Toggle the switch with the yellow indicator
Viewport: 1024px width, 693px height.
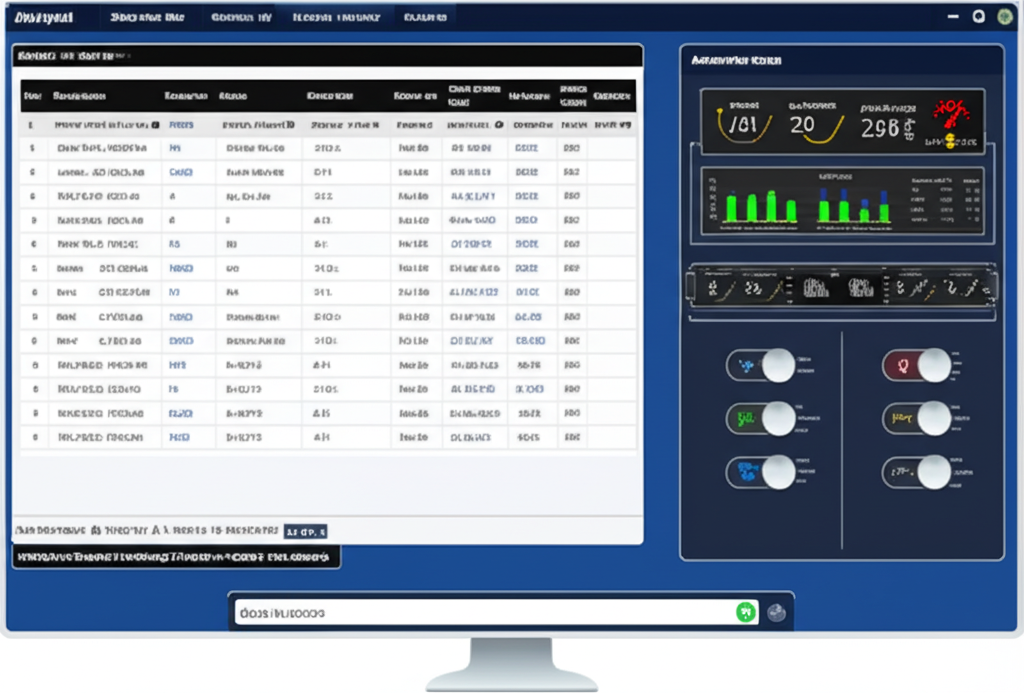[x=916, y=418]
